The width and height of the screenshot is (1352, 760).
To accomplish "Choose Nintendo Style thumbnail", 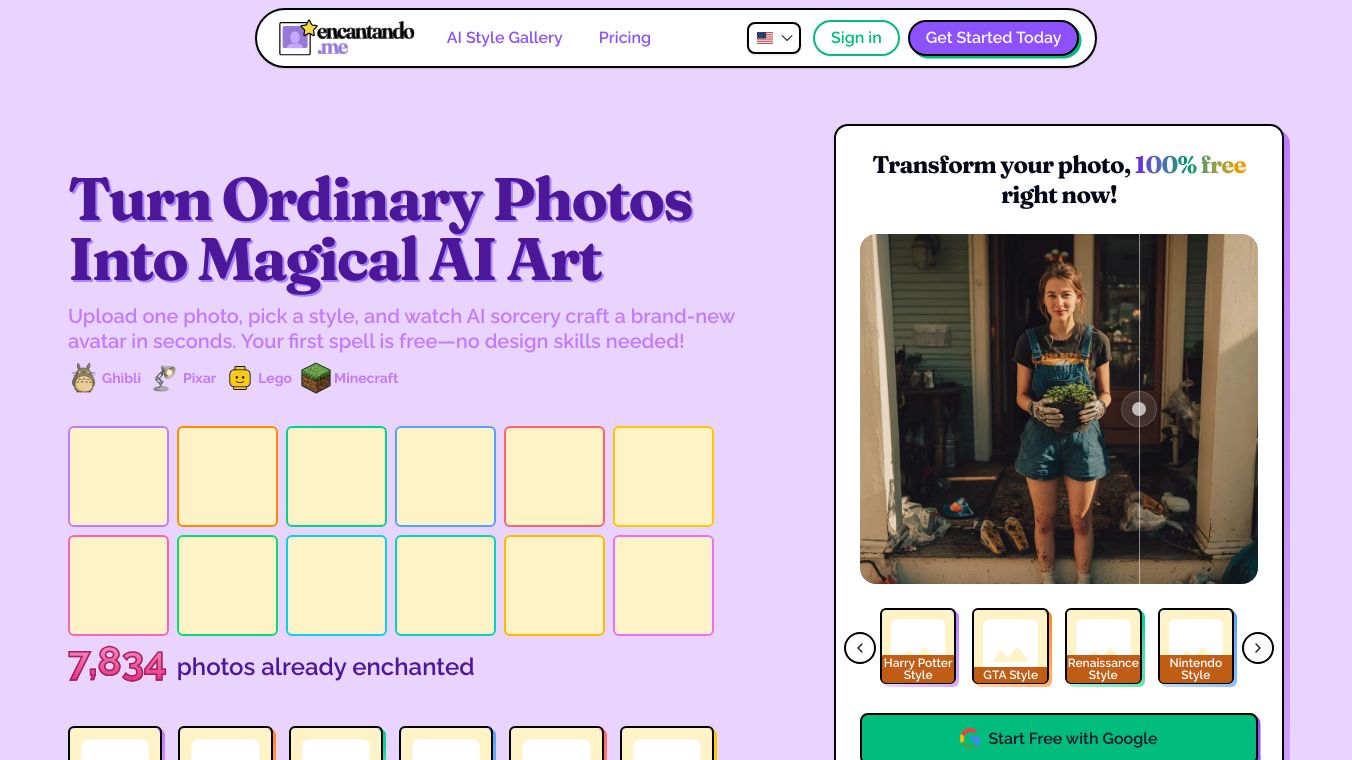I will (x=1196, y=646).
